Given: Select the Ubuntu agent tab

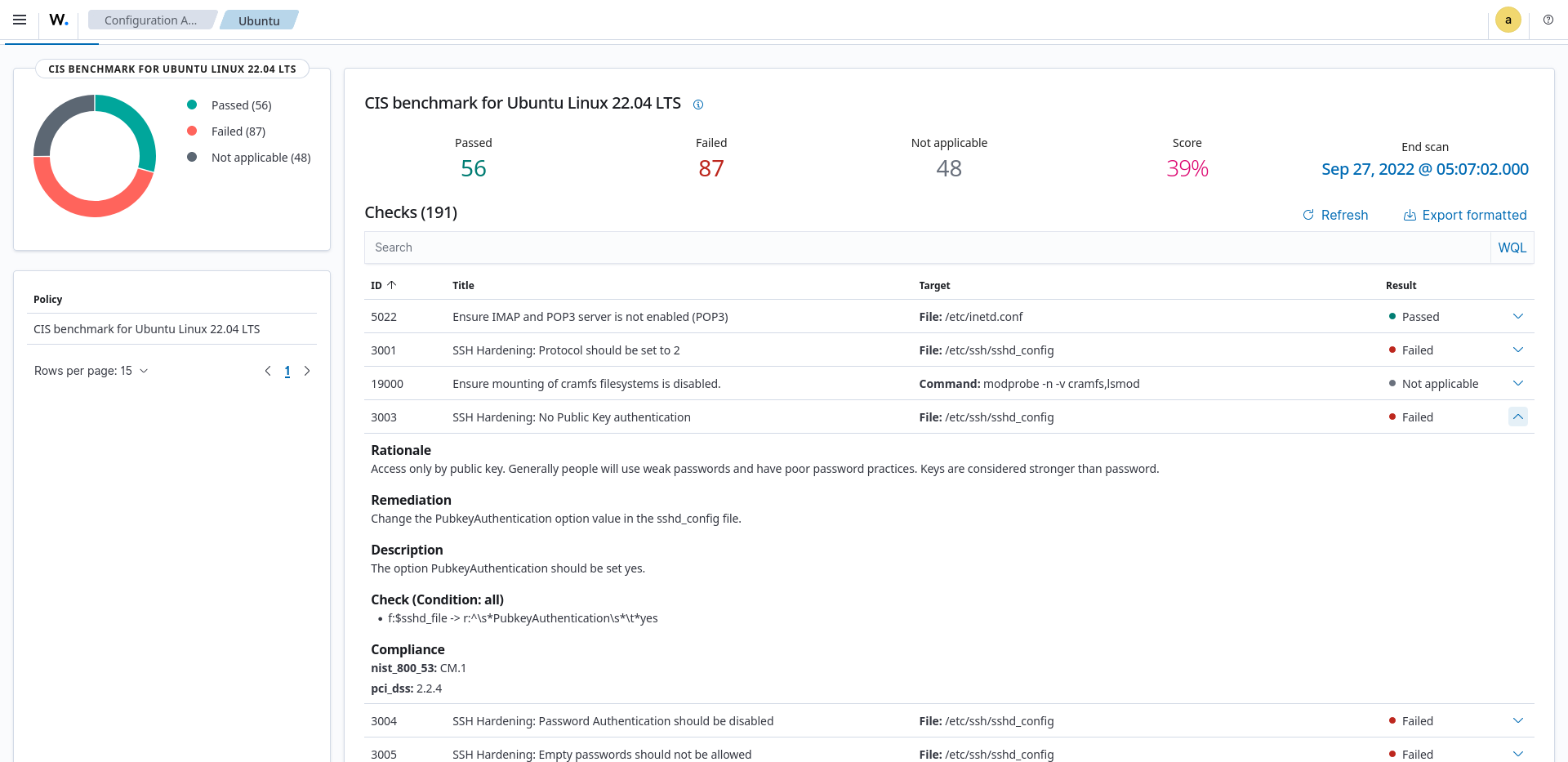Looking at the screenshot, I should pyautogui.click(x=258, y=20).
